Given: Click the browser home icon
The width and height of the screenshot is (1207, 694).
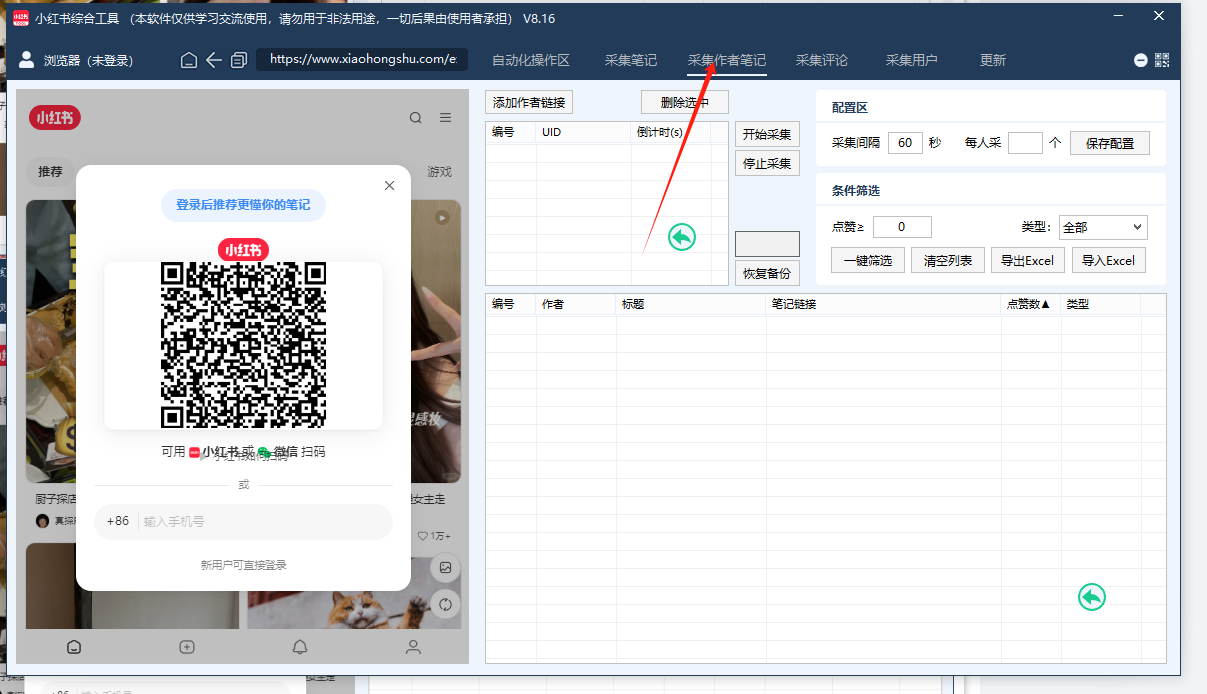Looking at the screenshot, I should (x=189, y=60).
